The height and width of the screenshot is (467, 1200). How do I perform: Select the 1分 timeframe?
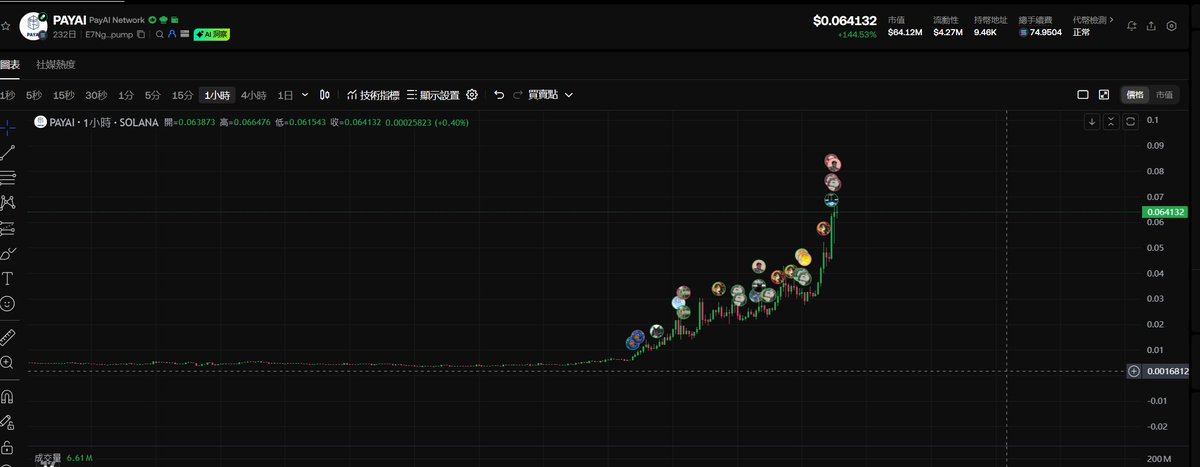[126, 95]
